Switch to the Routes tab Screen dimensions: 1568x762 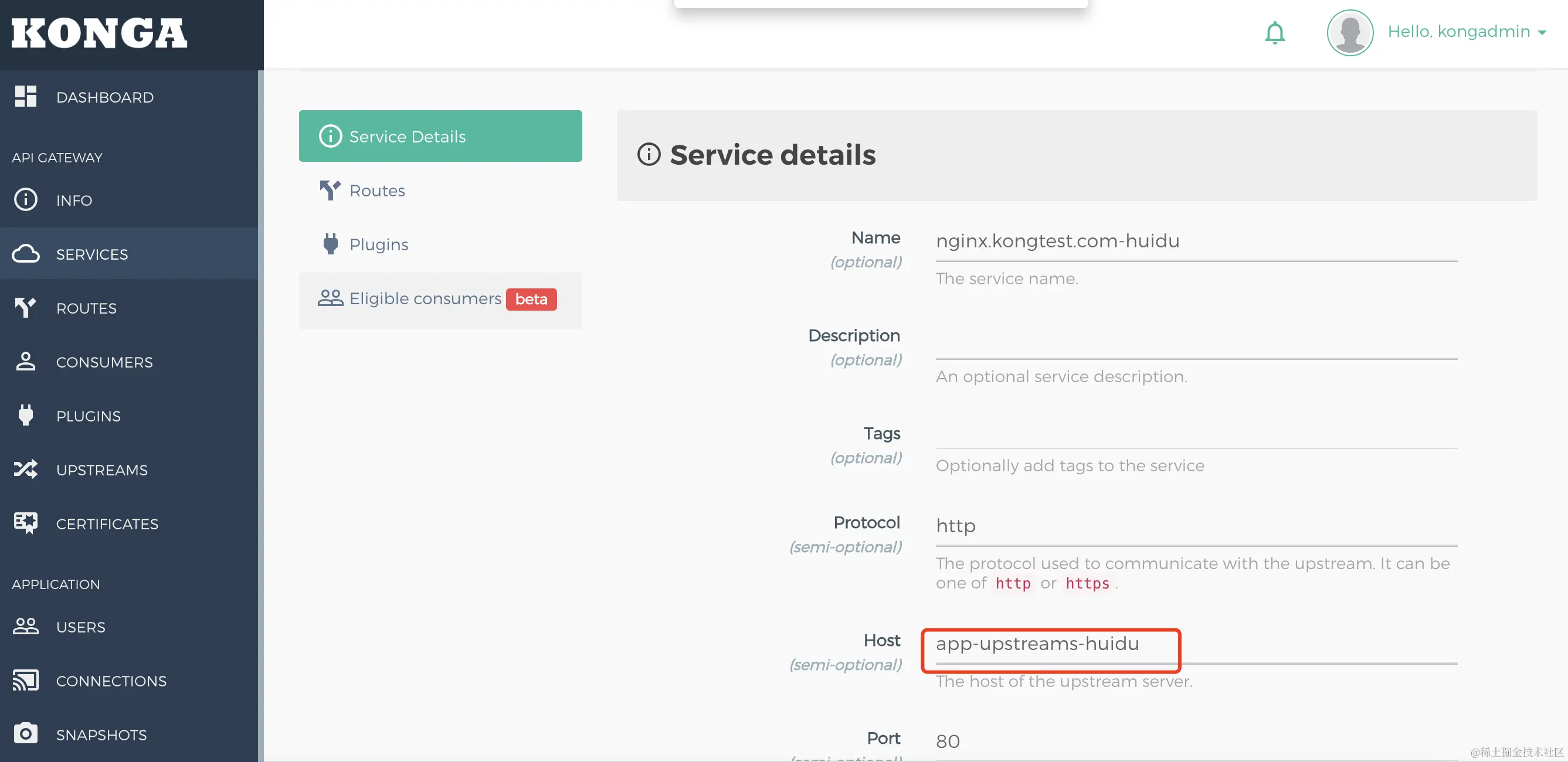[377, 190]
